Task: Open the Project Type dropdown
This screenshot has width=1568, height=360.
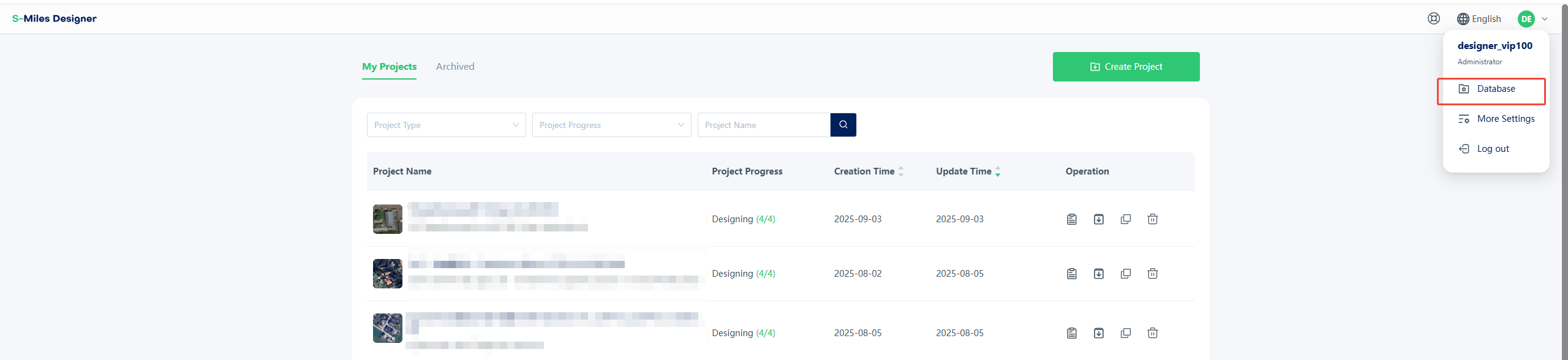Action: [447, 125]
